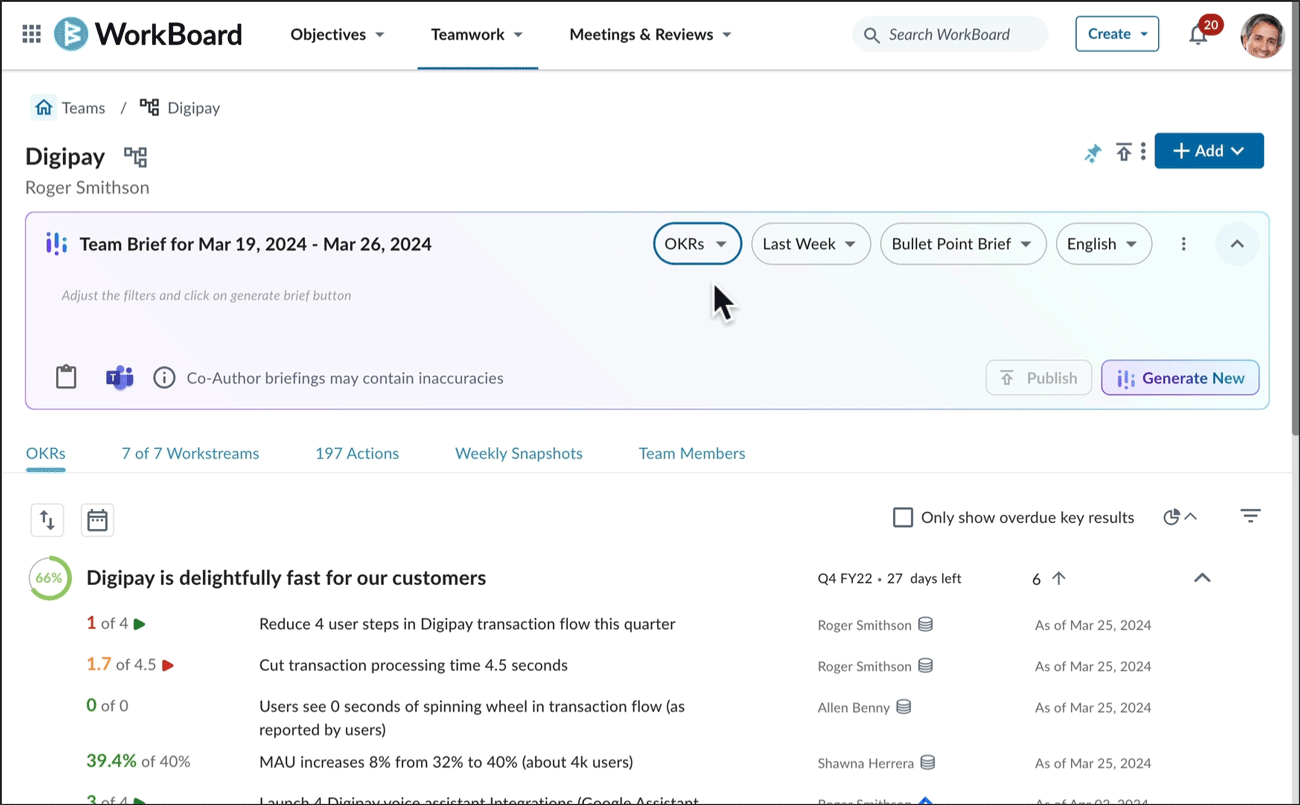Collapse Digipay is delightfully fast objective

(x=1202, y=578)
